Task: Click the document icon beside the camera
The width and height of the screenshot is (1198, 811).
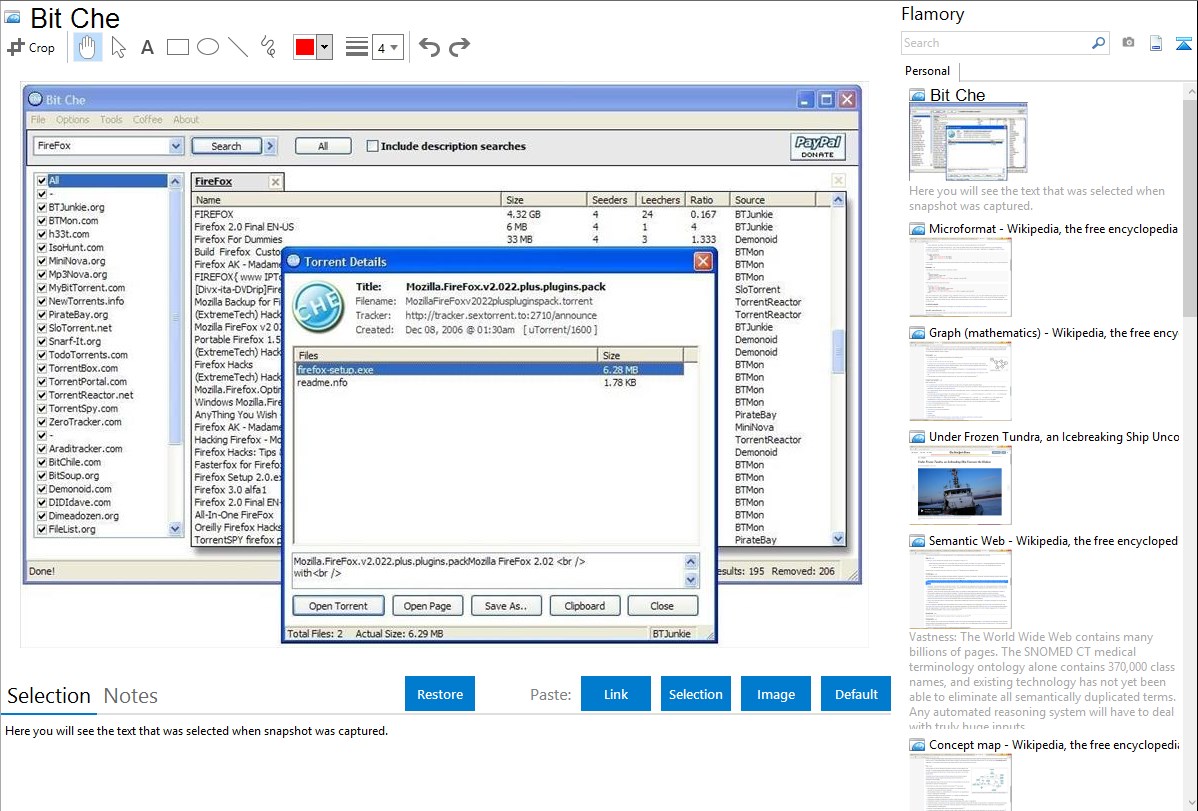Action: point(1156,43)
